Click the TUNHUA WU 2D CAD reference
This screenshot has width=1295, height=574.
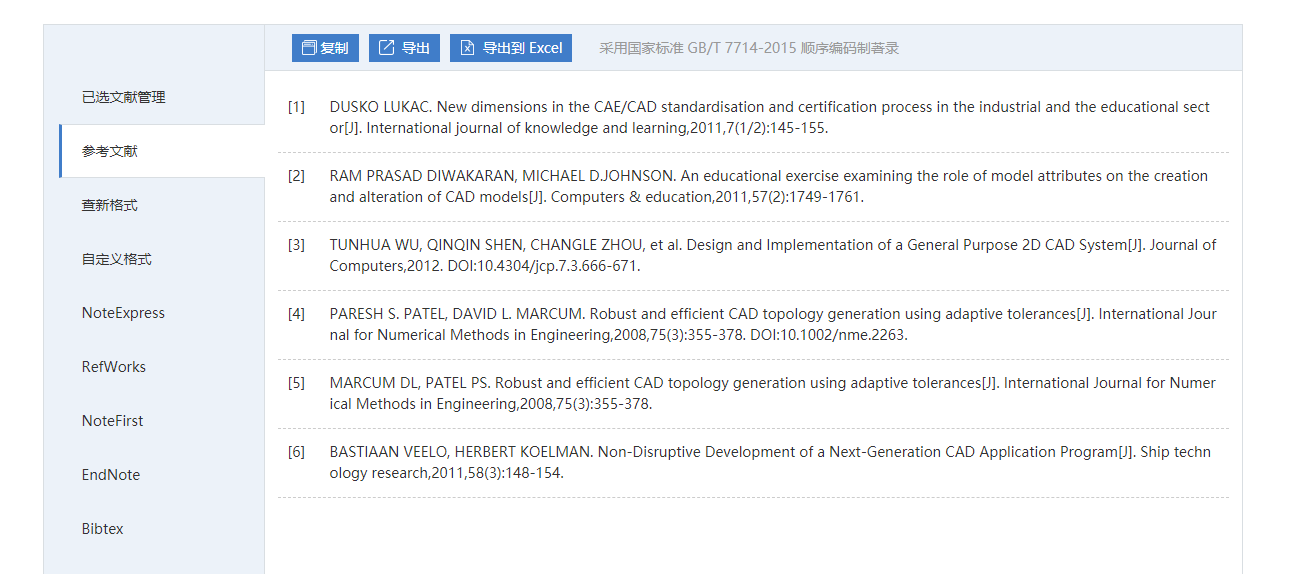pyautogui.click(x=772, y=256)
